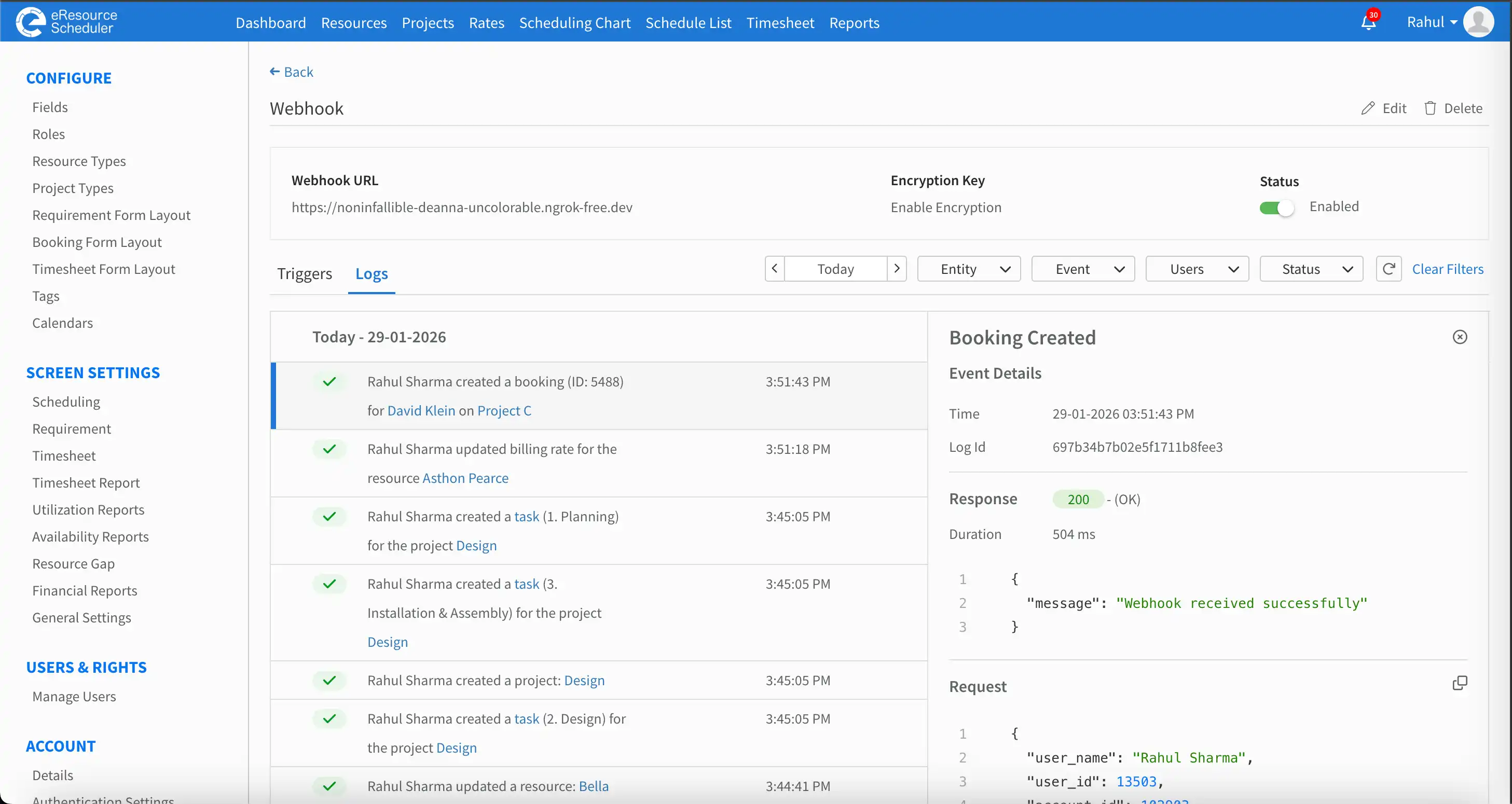The width and height of the screenshot is (1512, 804).
Task: Refresh logs using the reload icon
Action: click(x=1389, y=269)
